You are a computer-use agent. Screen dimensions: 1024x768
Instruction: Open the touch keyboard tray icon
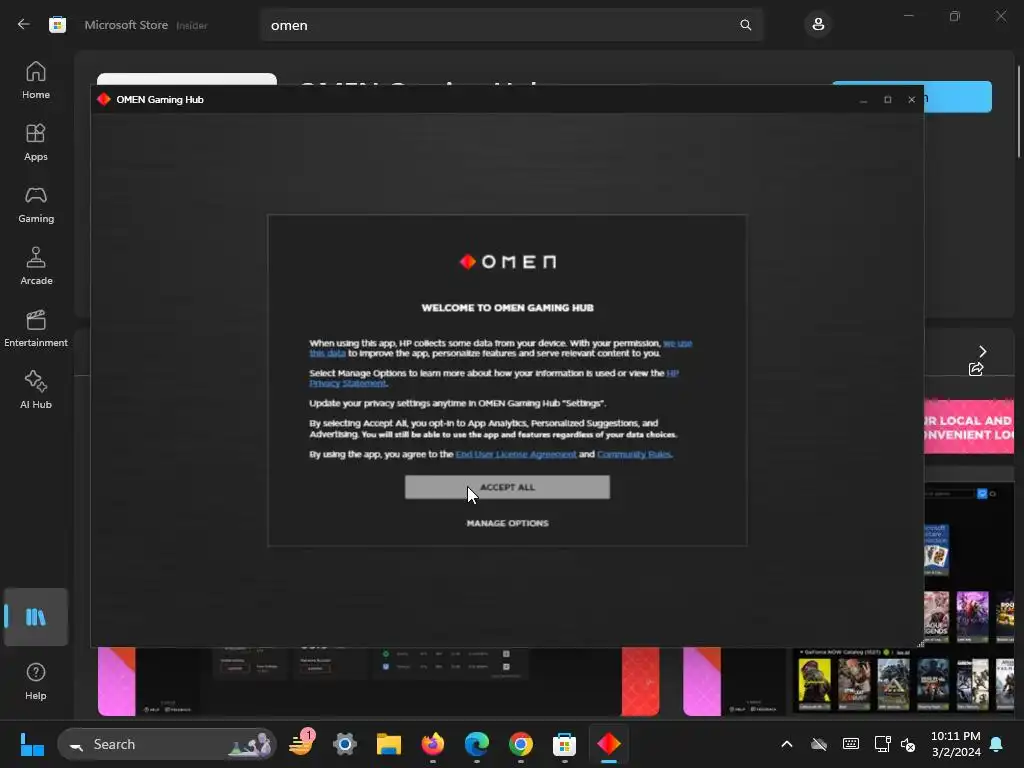coord(850,744)
